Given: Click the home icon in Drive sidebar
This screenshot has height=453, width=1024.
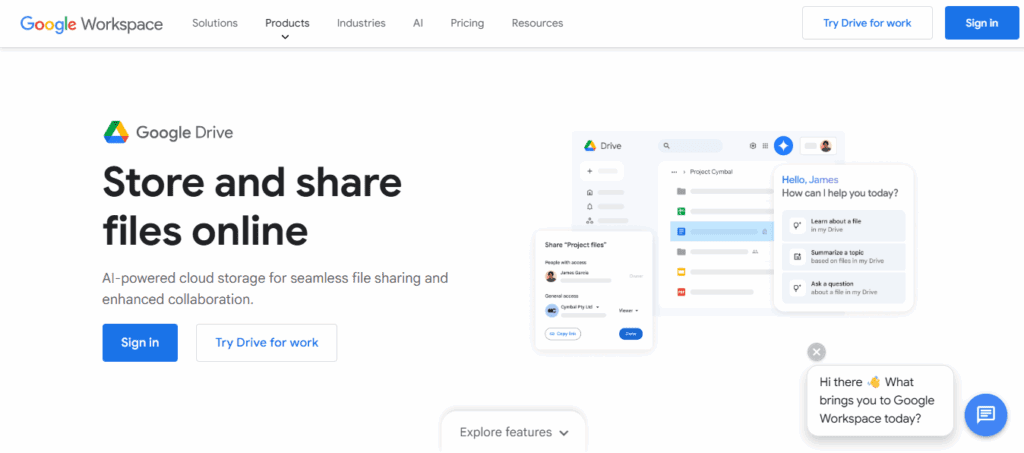Looking at the screenshot, I should (x=590, y=193).
